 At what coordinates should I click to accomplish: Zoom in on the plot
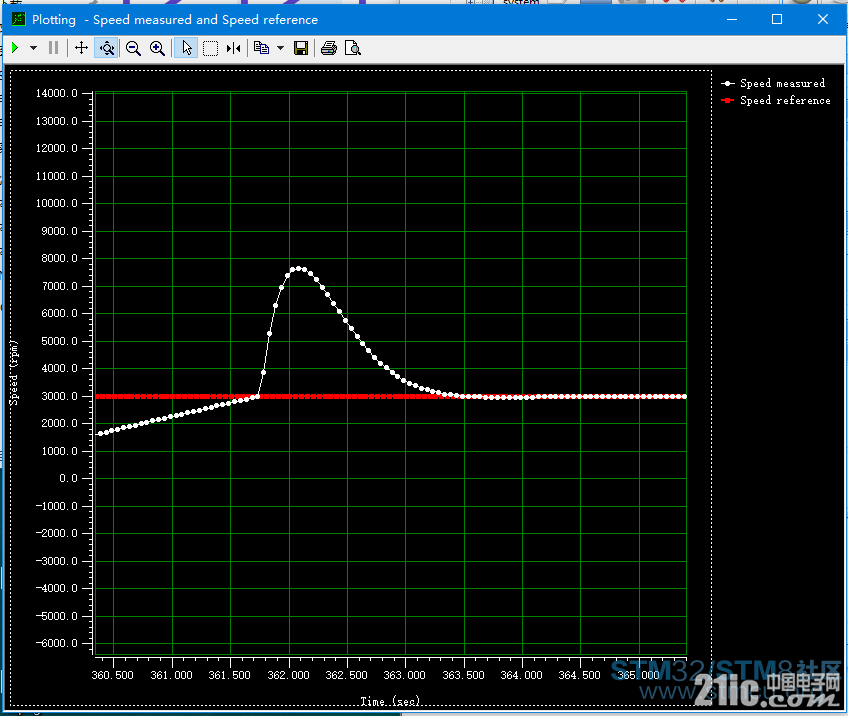[157, 48]
